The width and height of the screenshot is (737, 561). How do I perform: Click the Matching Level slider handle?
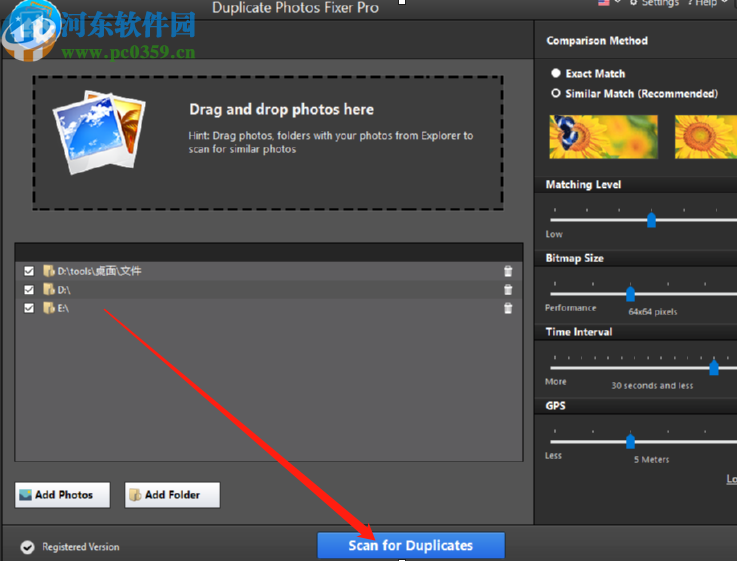coord(651,220)
